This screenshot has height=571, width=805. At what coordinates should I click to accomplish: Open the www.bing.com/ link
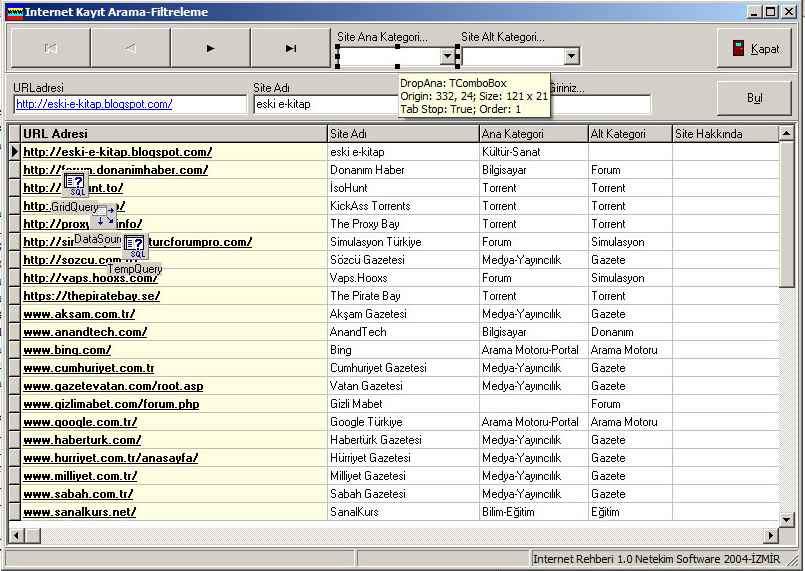(67, 350)
